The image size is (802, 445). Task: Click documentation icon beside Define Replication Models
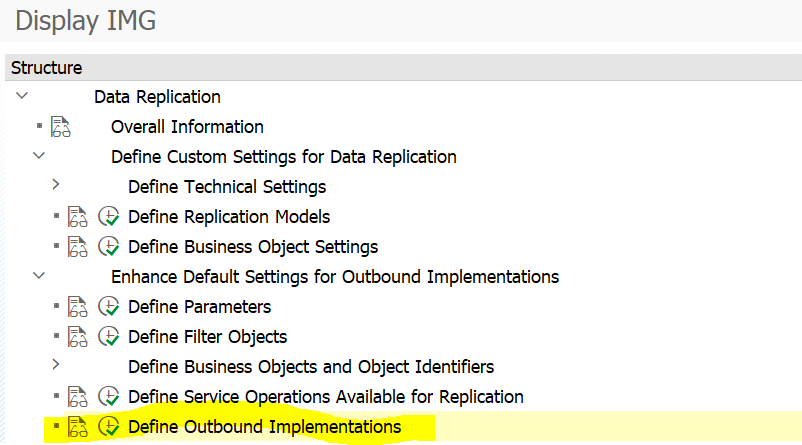[78, 217]
